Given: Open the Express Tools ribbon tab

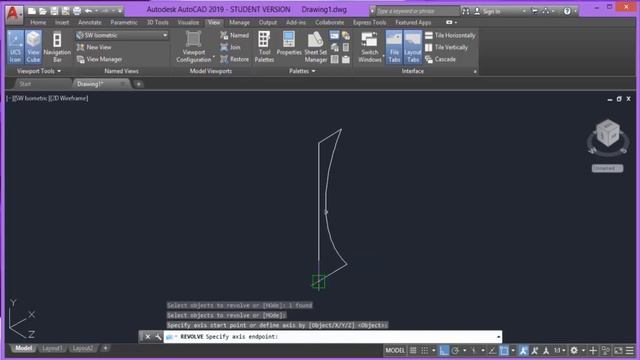Looking at the screenshot, I should (x=369, y=22).
